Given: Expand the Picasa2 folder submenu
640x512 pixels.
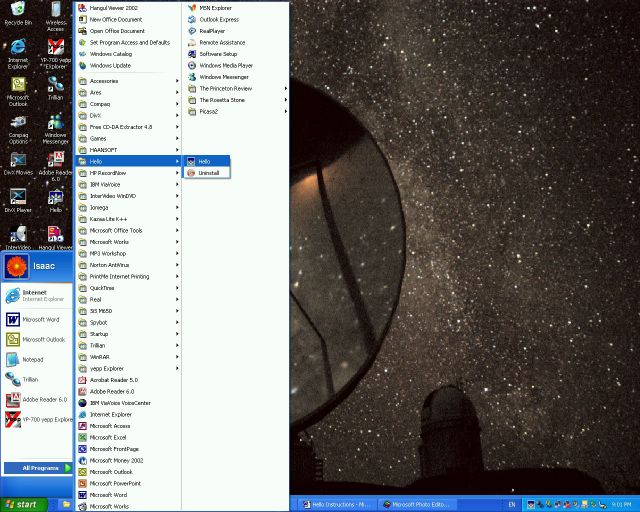Looking at the screenshot, I should [237, 111].
